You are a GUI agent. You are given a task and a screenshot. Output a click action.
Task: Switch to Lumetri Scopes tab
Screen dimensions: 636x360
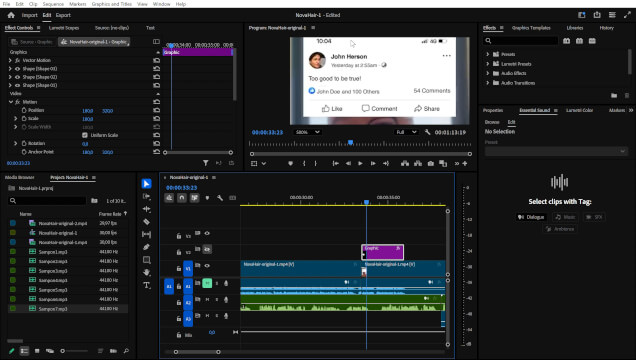(64, 28)
